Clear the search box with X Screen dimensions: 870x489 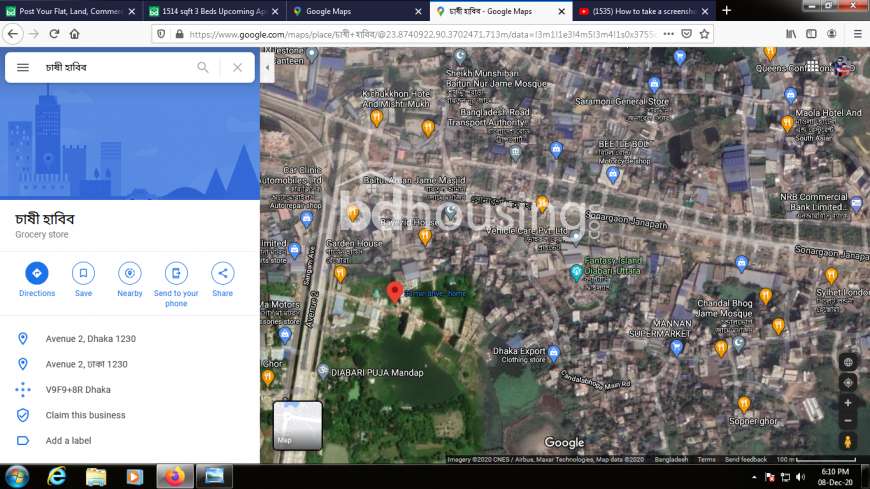point(237,67)
